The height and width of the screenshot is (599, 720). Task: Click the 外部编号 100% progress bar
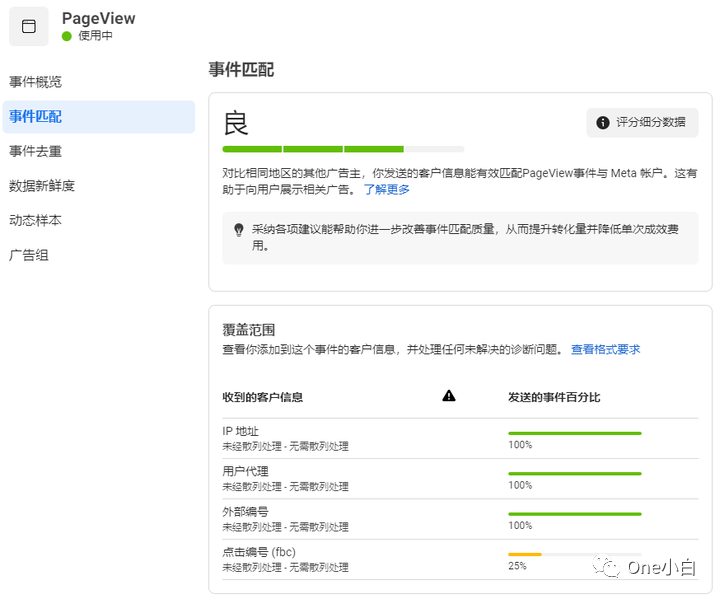(575, 514)
